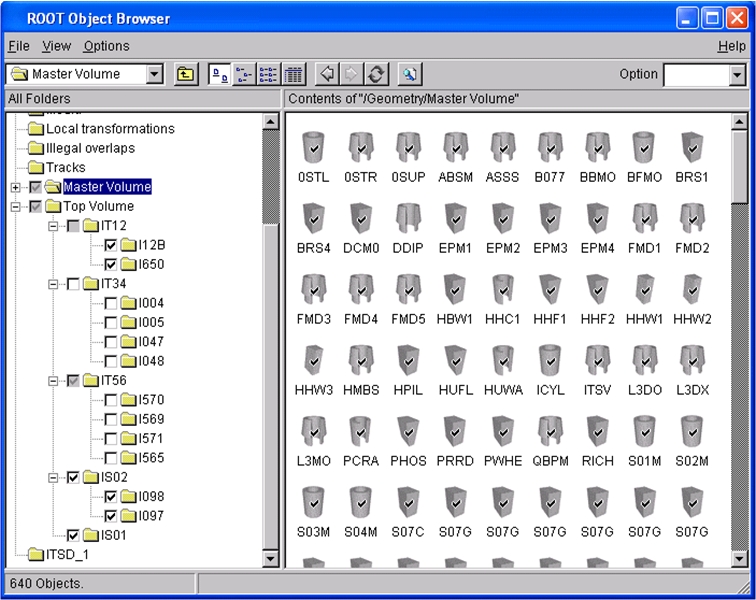The image size is (756, 600).
Task: Refresh the browser contents
Action: click(376, 74)
